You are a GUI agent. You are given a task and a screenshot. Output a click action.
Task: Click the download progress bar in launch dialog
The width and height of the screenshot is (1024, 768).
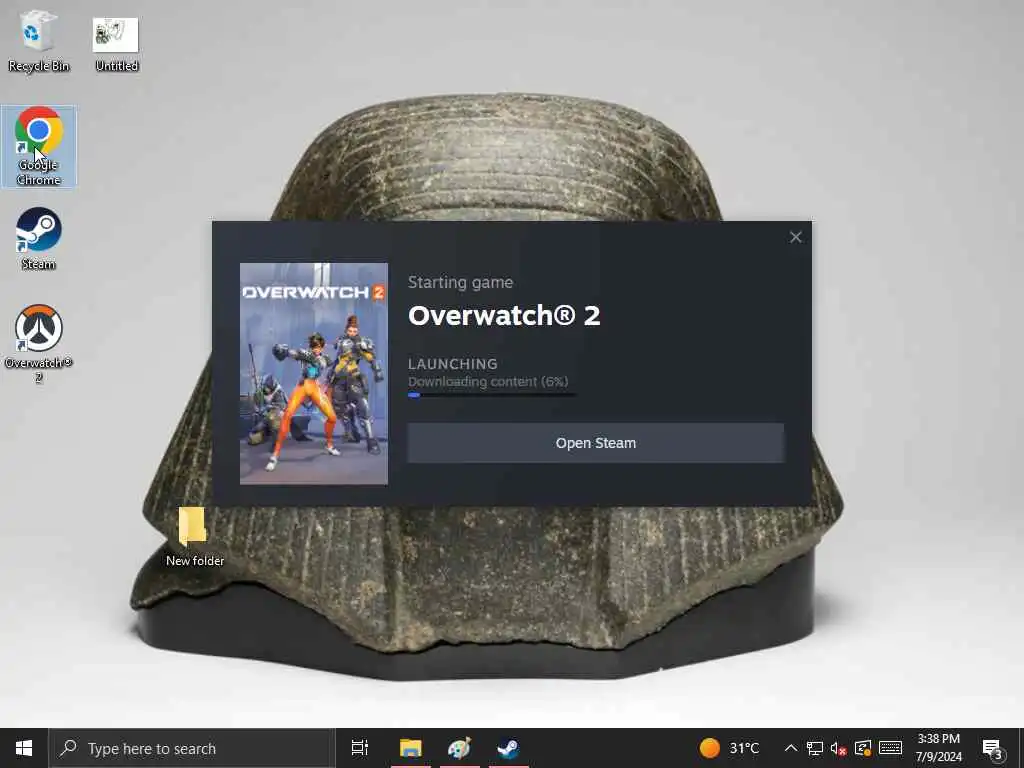(x=492, y=394)
